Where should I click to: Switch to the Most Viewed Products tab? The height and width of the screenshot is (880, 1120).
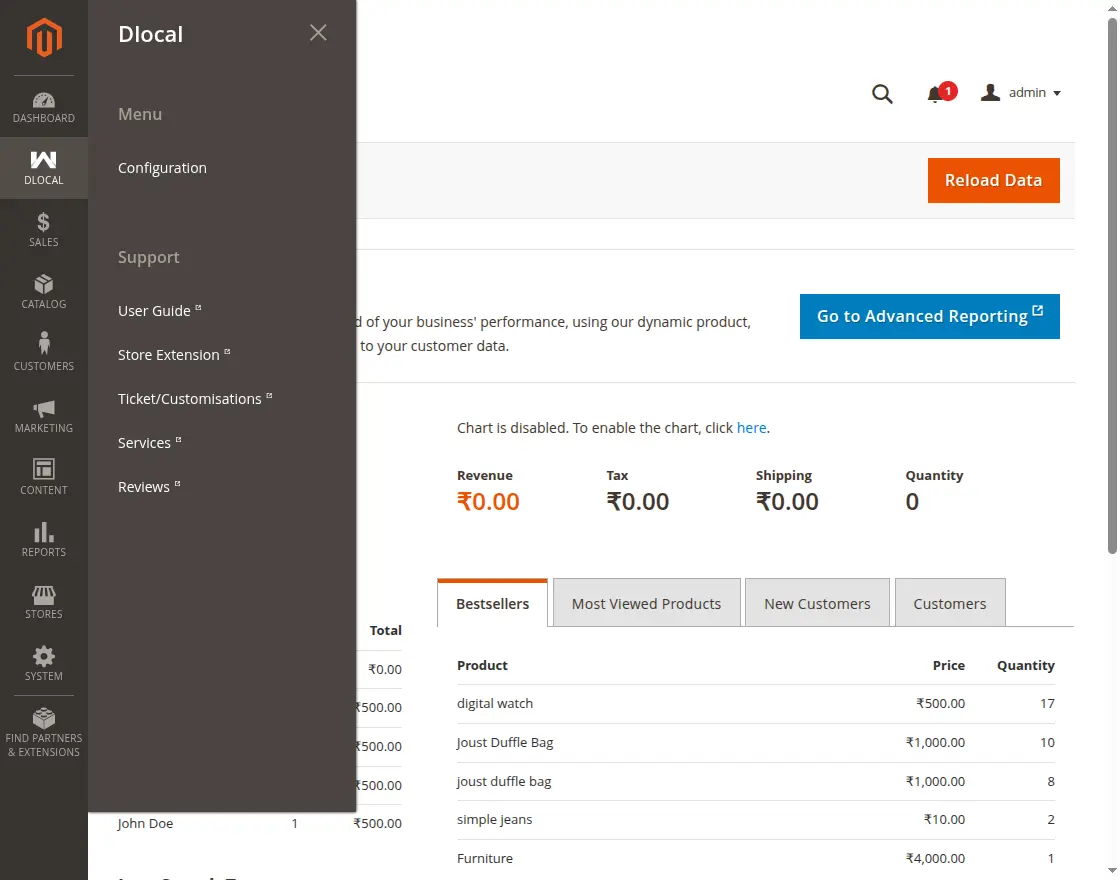(x=646, y=602)
